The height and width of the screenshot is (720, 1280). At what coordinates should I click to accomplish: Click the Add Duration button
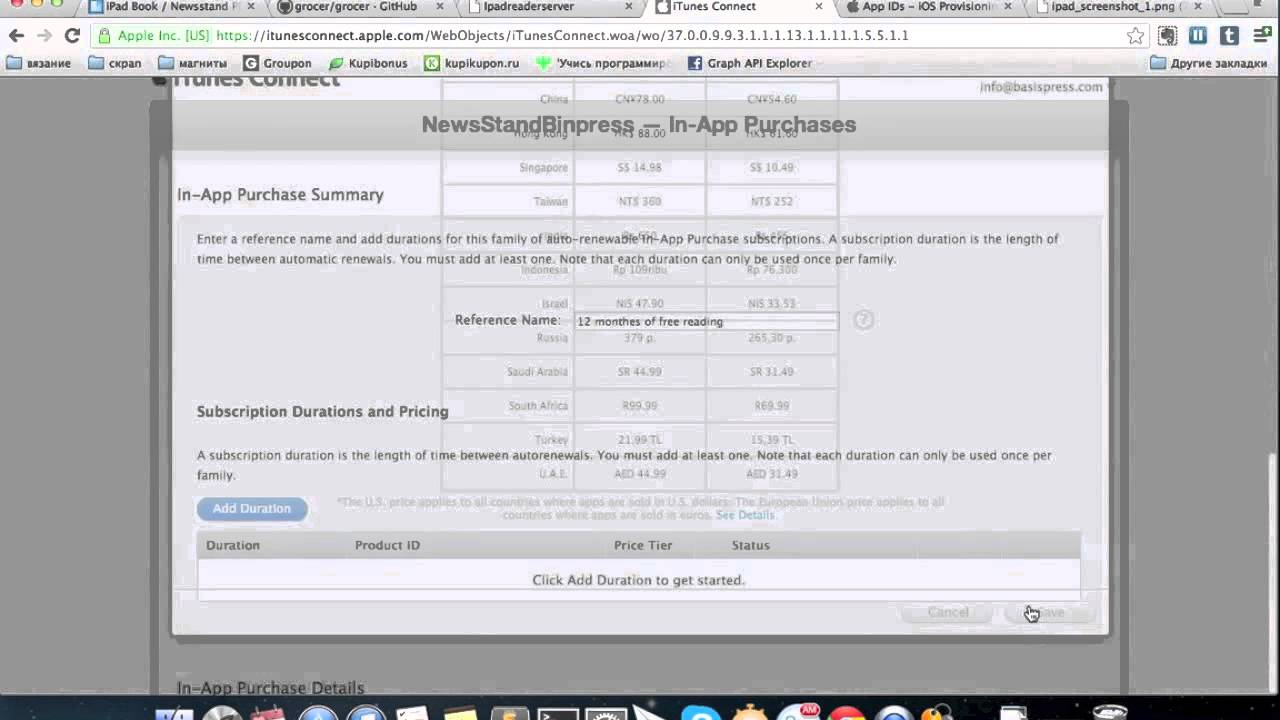click(251, 509)
